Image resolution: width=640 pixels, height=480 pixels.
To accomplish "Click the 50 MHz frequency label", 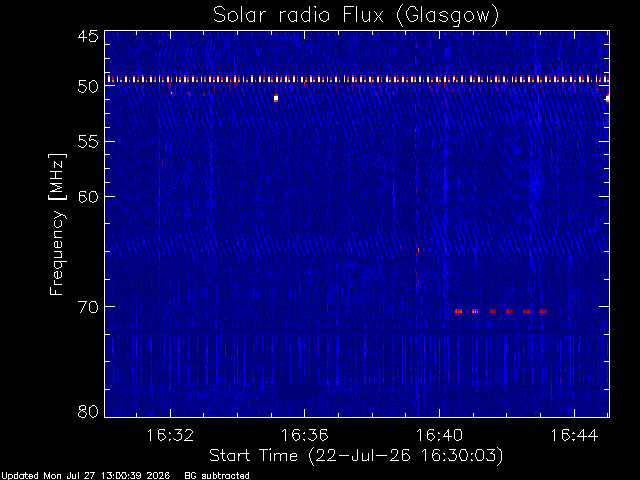I will 88,87.
